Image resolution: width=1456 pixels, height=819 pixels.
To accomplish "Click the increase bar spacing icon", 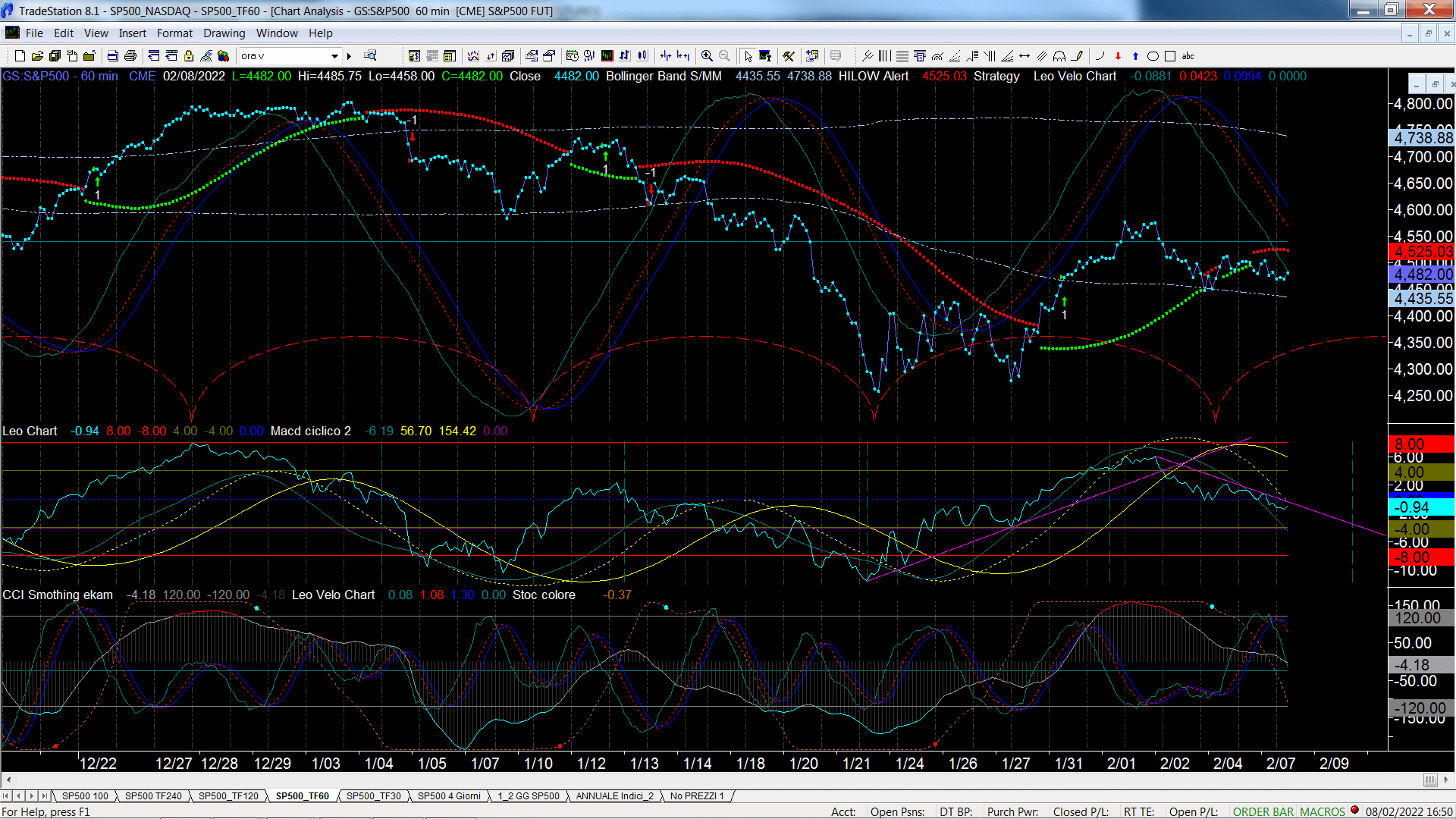I will coord(682,56).
